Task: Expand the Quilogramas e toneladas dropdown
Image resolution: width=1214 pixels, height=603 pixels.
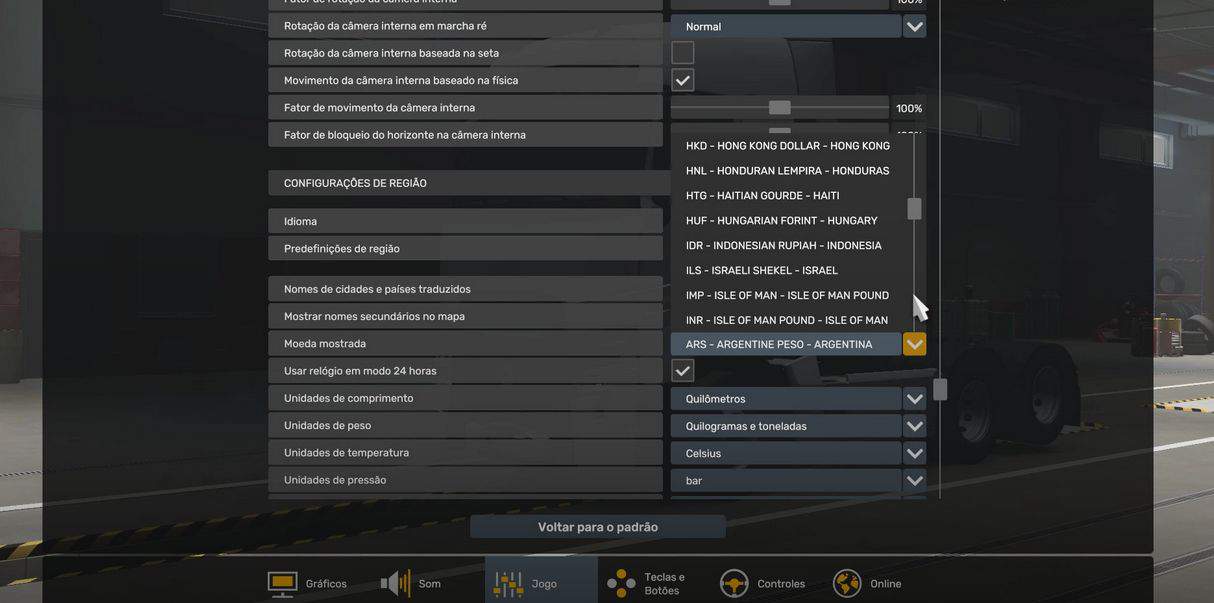Action: (914, 426)
